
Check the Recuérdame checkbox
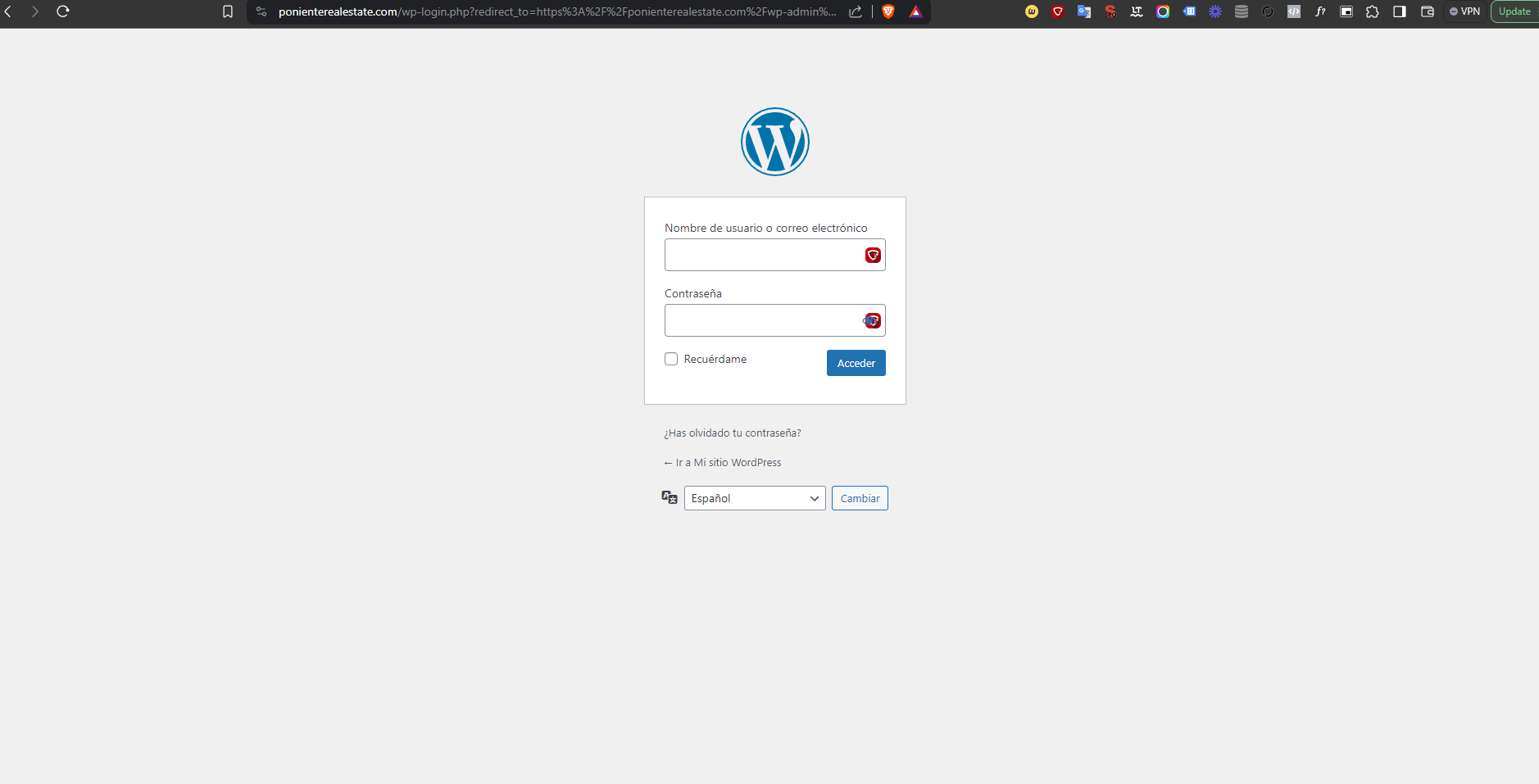671,359
